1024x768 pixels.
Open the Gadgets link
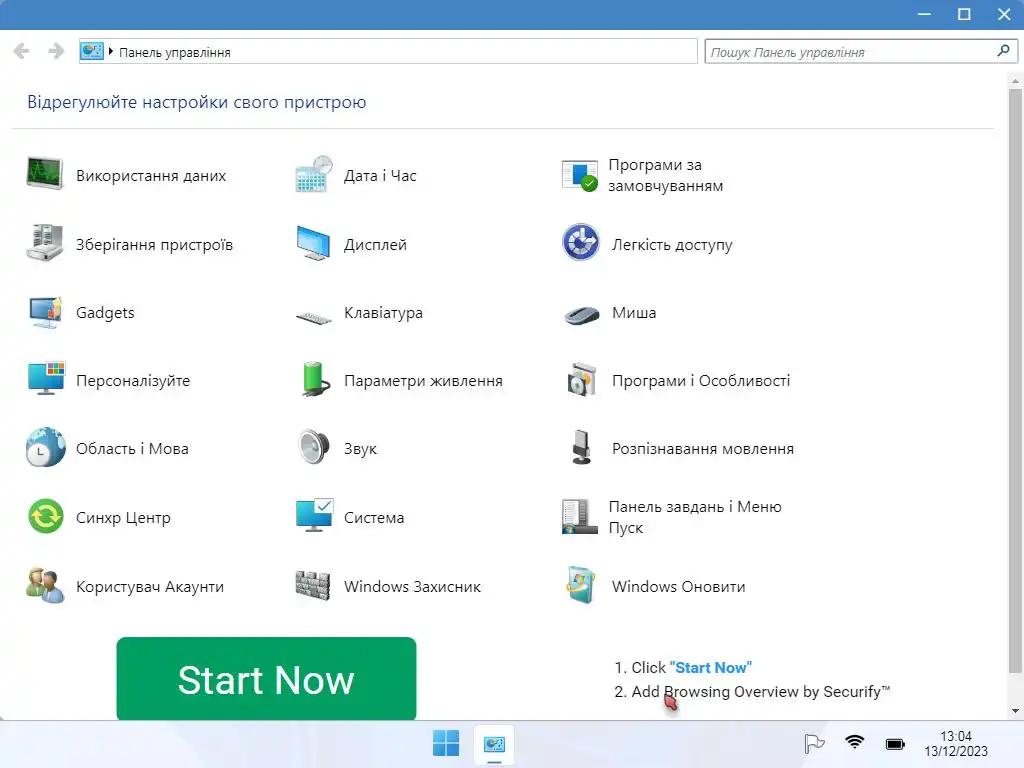coord(105,313)
